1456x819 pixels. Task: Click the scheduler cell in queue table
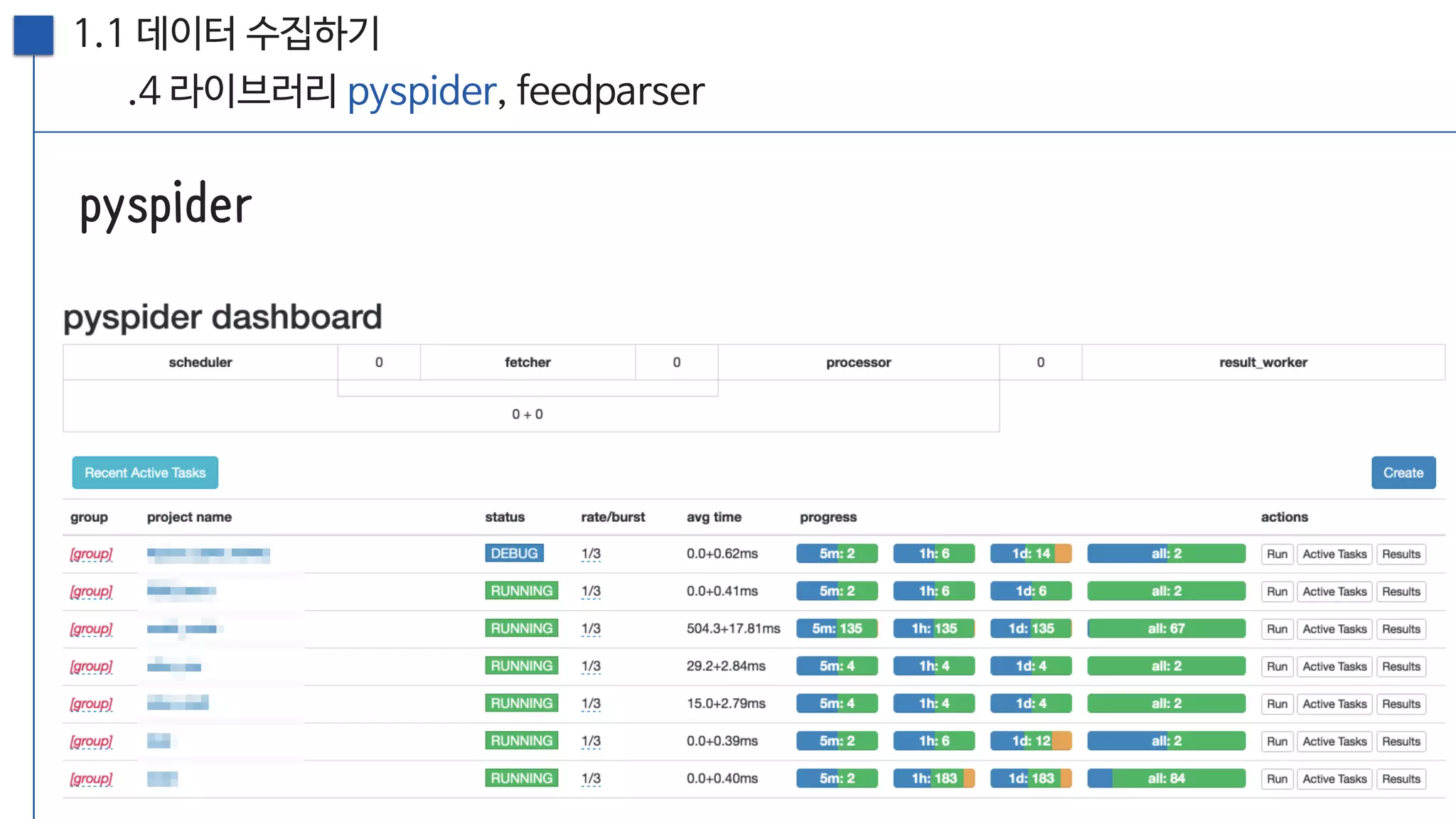click(200, 363)
